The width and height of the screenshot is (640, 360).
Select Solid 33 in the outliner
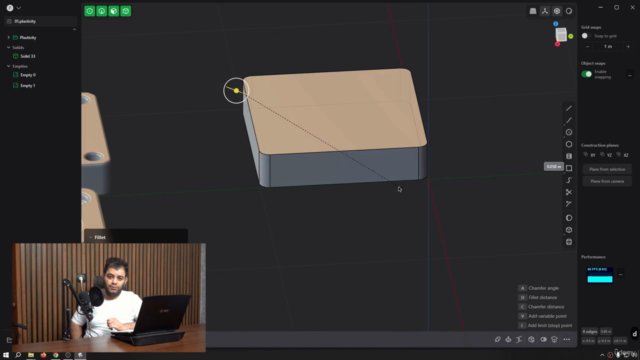tap(28, 56)
